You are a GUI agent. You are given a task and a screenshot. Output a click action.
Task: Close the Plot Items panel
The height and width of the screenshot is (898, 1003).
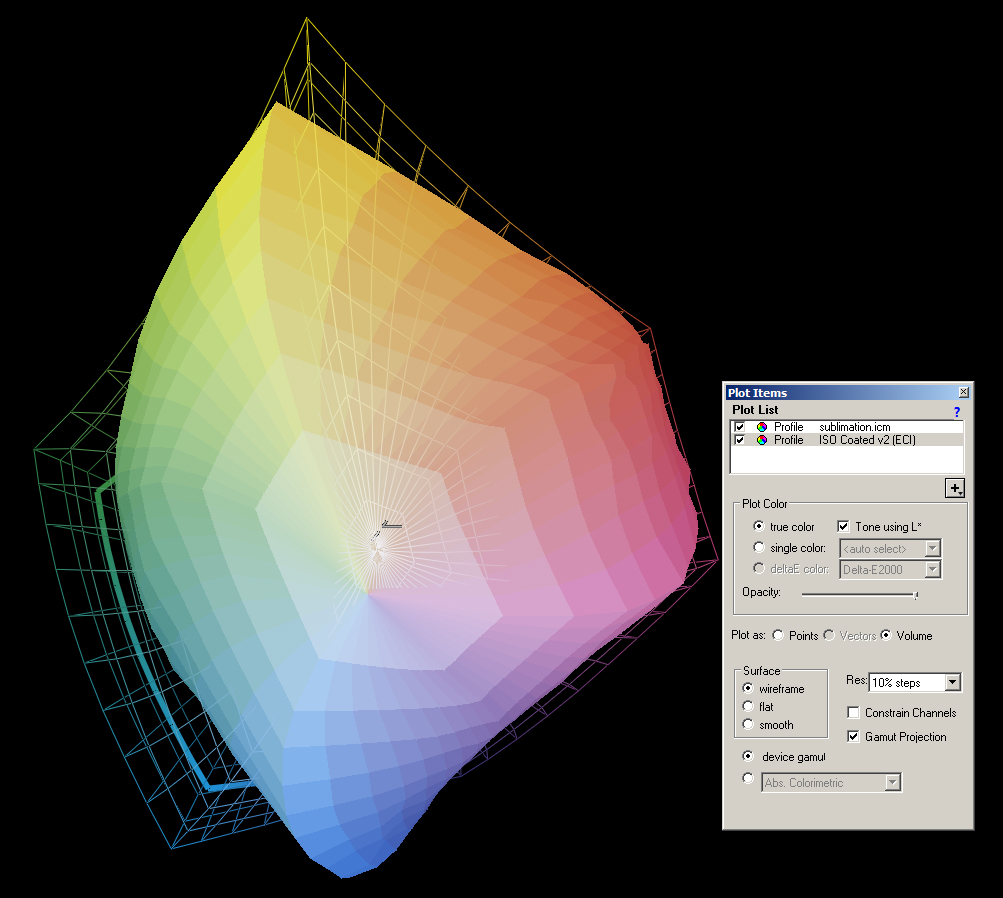pos(963,393)
